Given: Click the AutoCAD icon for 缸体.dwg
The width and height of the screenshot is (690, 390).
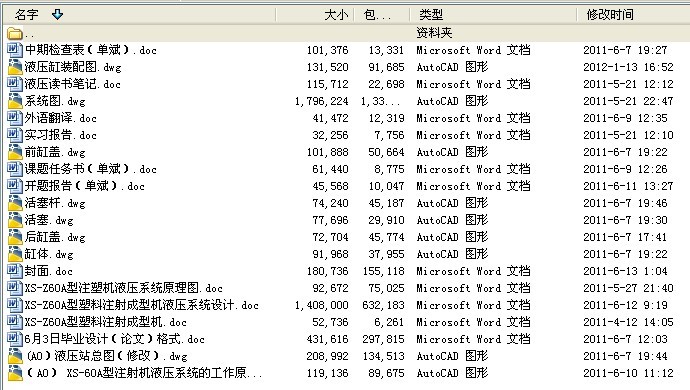Looking at the screenshot, I should pos(15,254).
